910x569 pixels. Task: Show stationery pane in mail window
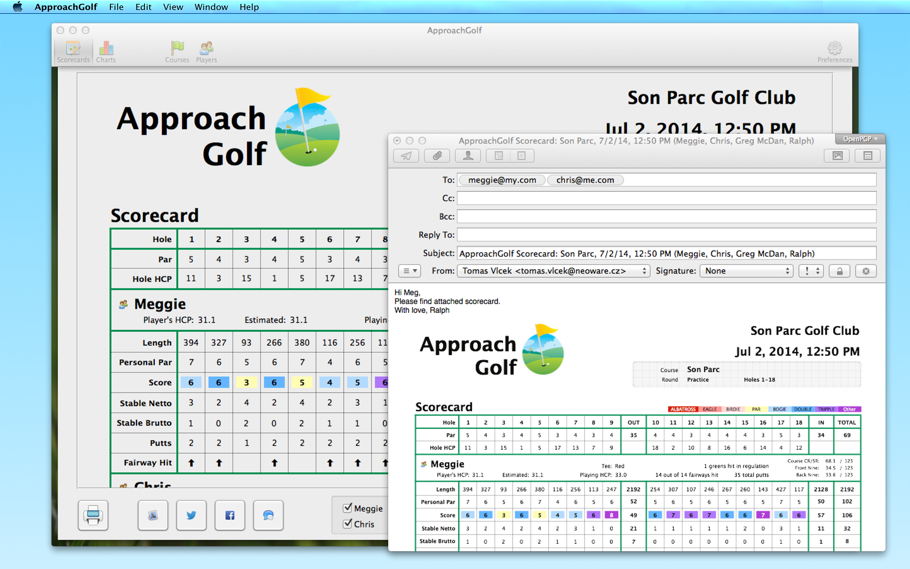point(868,156)
